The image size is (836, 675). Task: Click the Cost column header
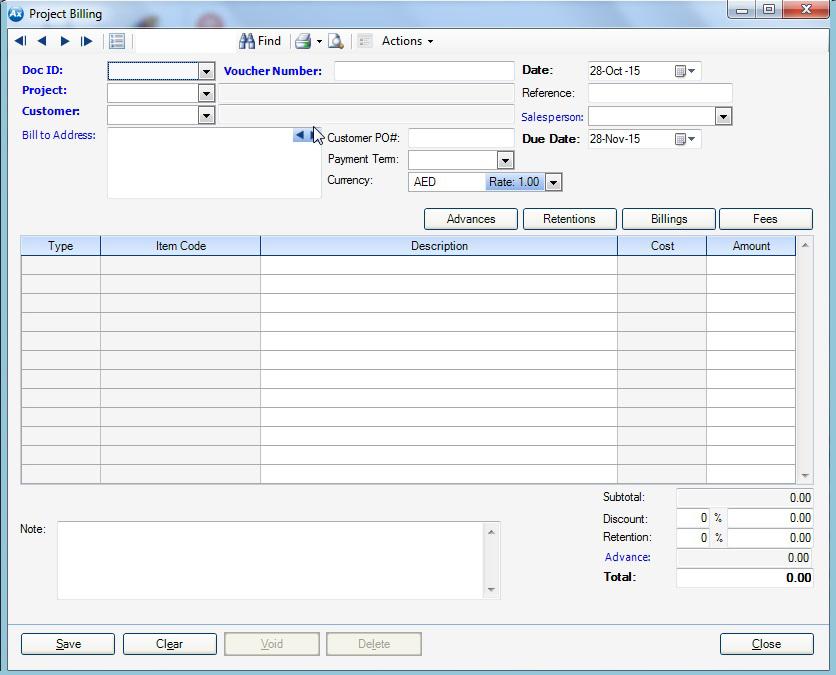(x=662, y=246)
